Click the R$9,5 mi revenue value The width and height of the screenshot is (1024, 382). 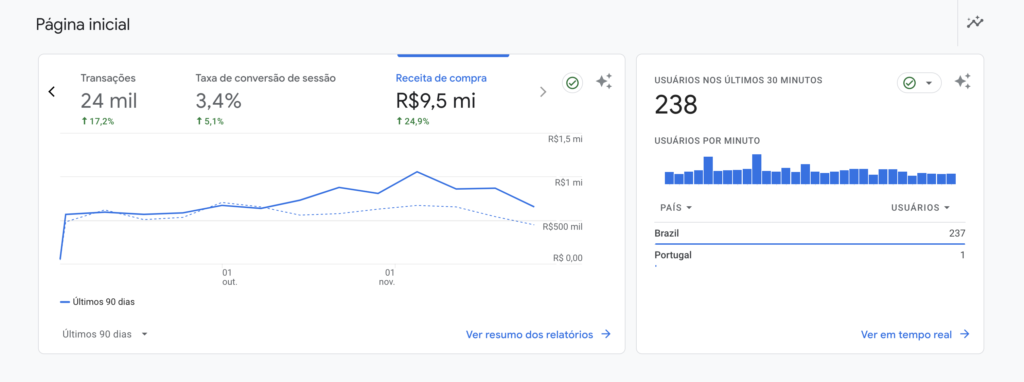click(436, 101)
